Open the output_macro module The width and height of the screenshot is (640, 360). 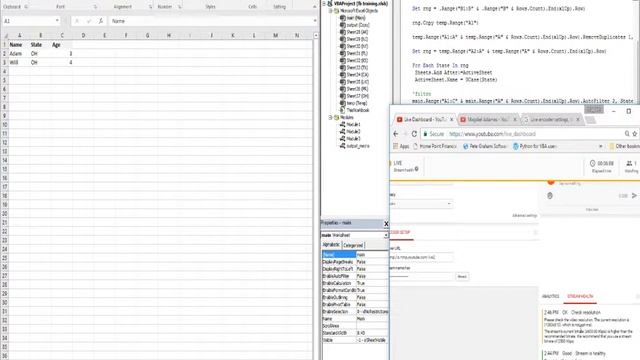(358, 146)
